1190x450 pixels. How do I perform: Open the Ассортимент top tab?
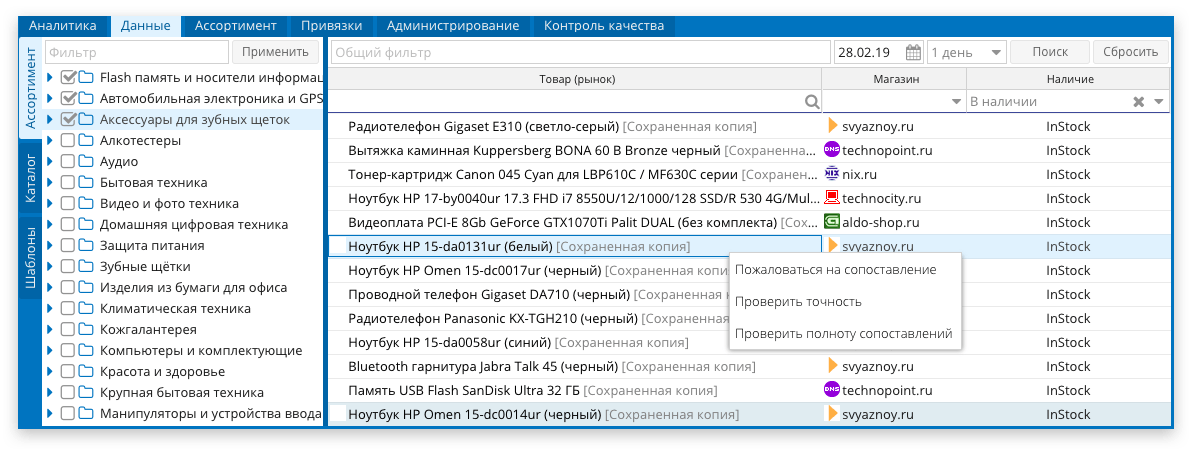pyautogui.click(x=235, y=26)
